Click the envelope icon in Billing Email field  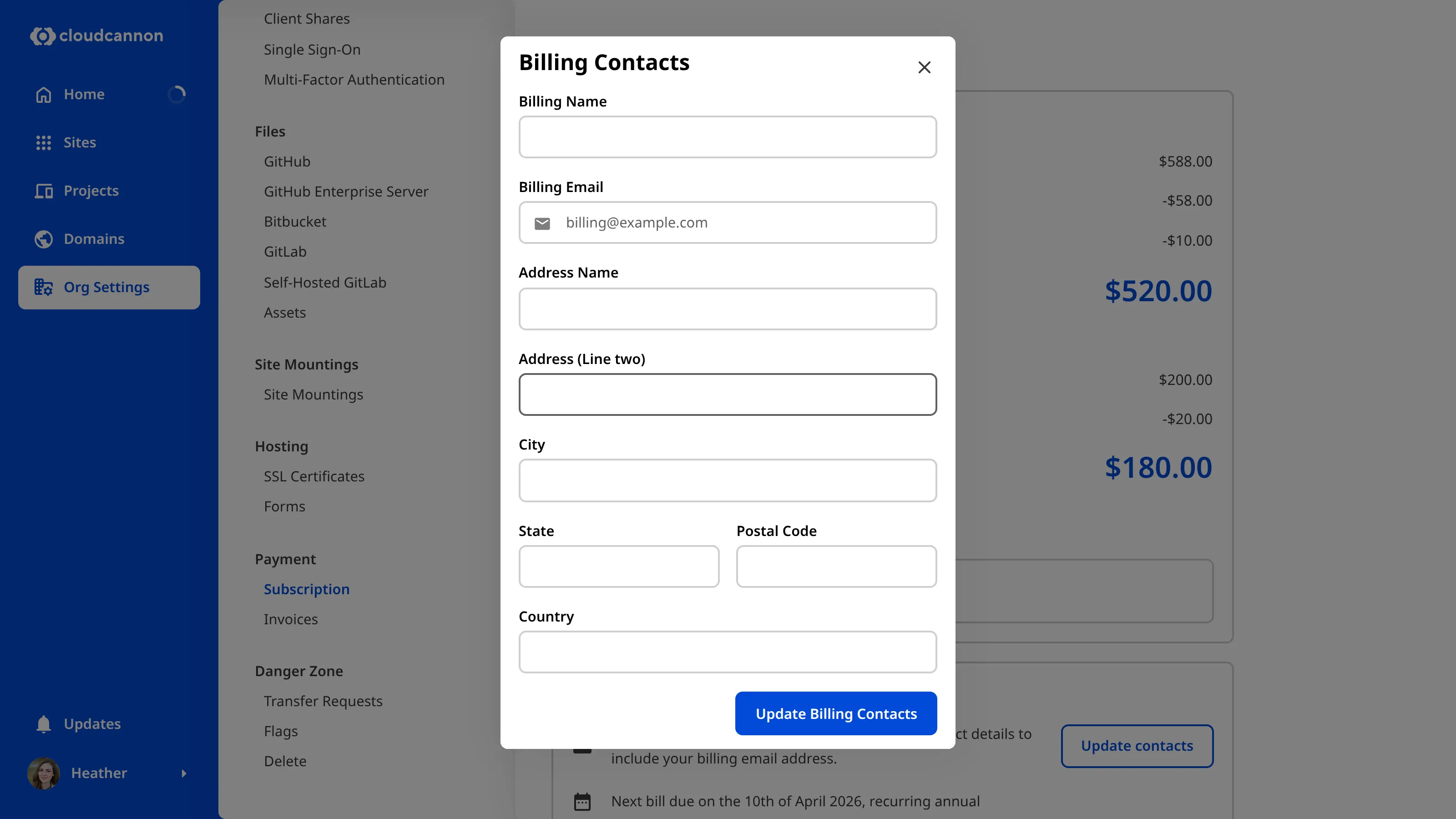tap(542, 223)
